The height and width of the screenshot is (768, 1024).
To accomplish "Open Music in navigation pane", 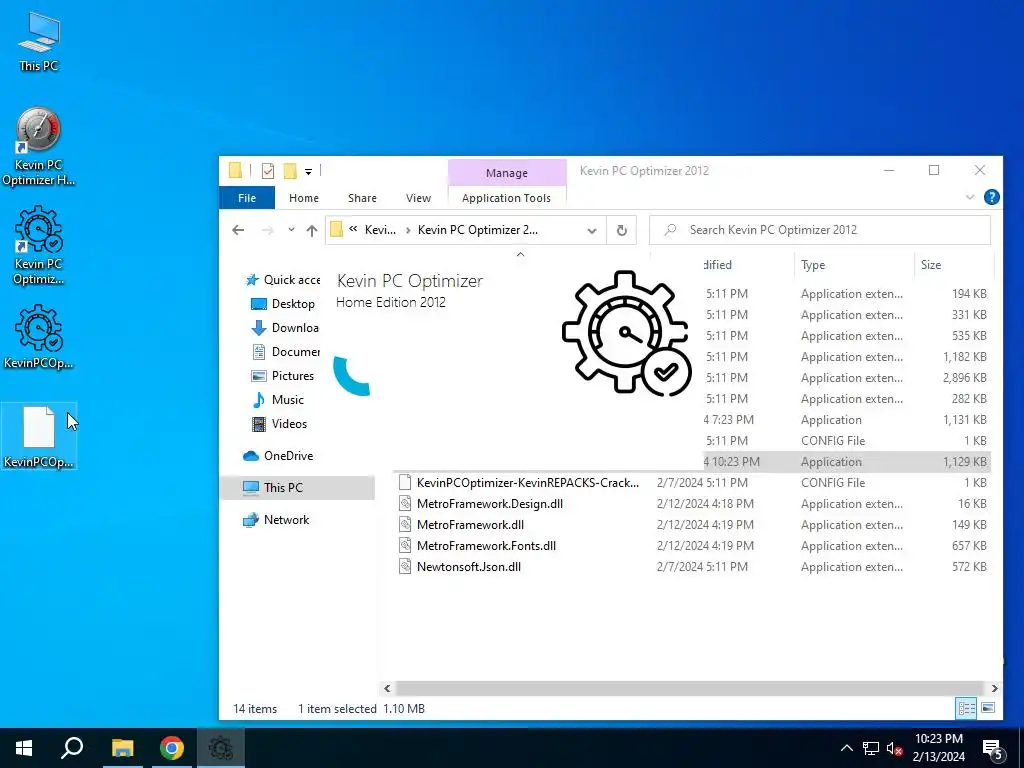I will 279,400.
